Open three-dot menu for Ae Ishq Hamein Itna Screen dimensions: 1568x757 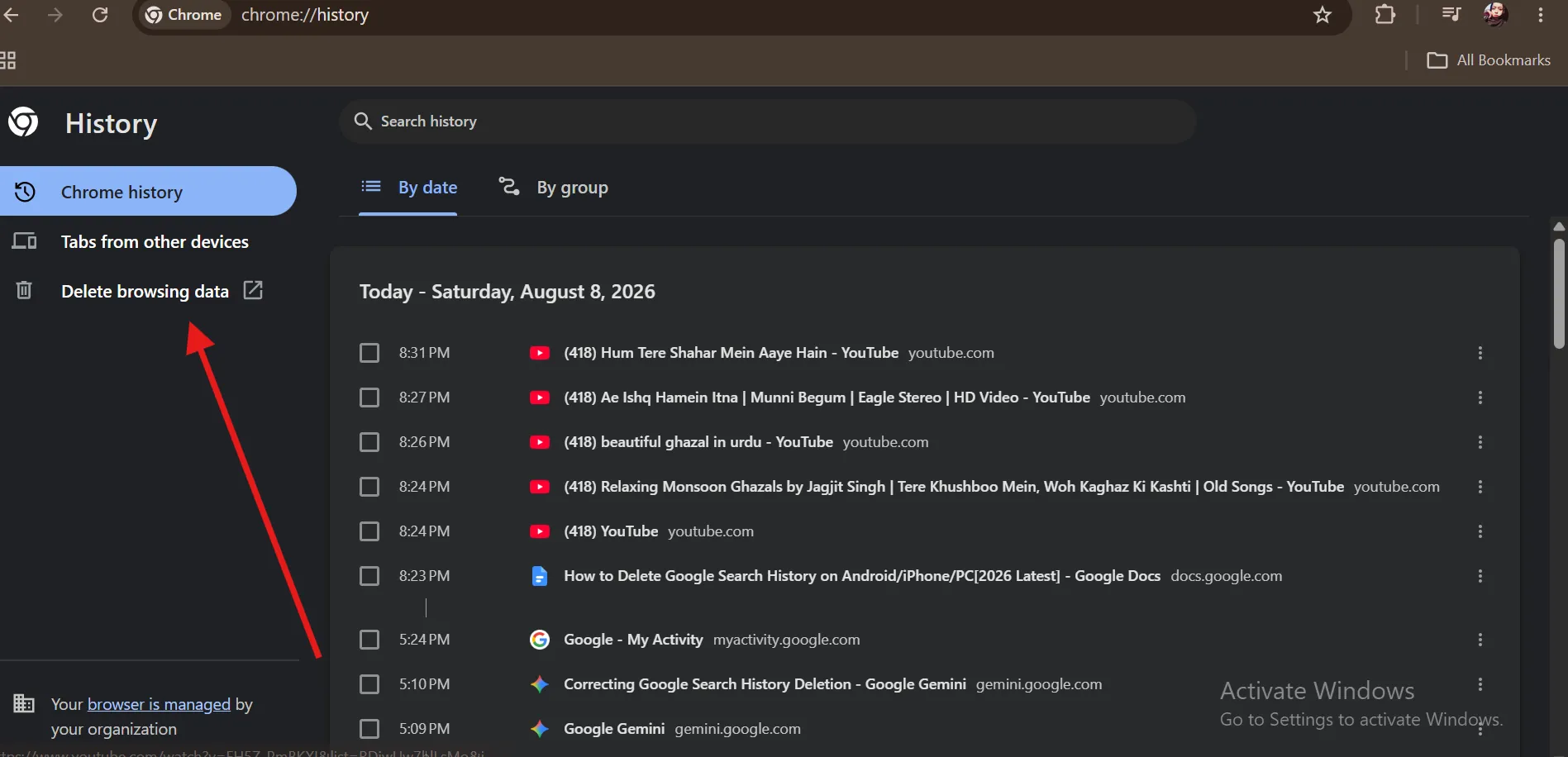tap(1480, 398)
